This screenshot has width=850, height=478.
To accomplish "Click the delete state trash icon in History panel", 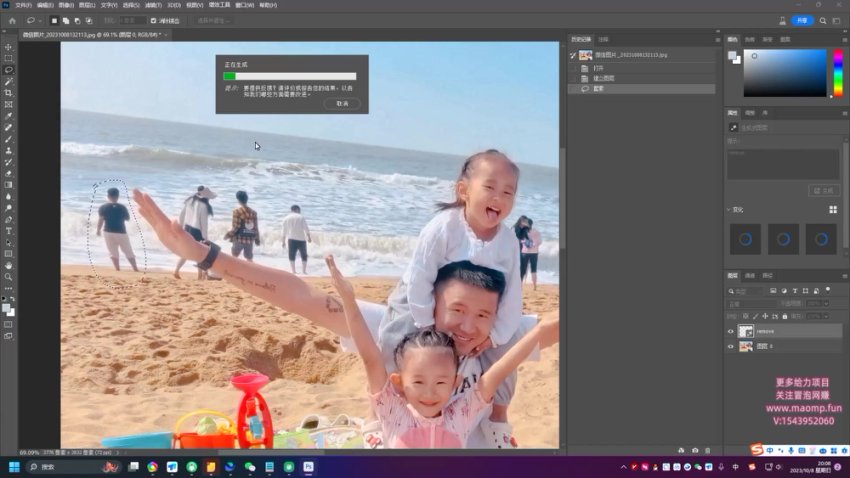I will tap(708, 450).
